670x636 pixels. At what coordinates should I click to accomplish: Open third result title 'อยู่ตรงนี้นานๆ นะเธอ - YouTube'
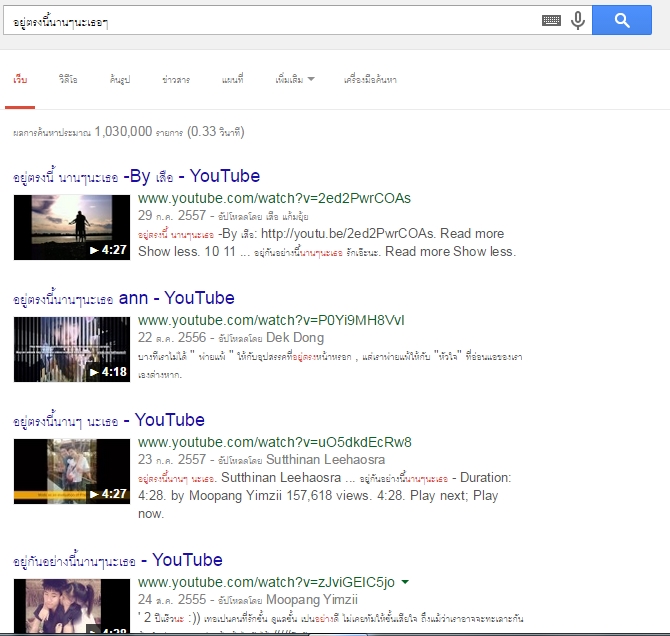109,420
